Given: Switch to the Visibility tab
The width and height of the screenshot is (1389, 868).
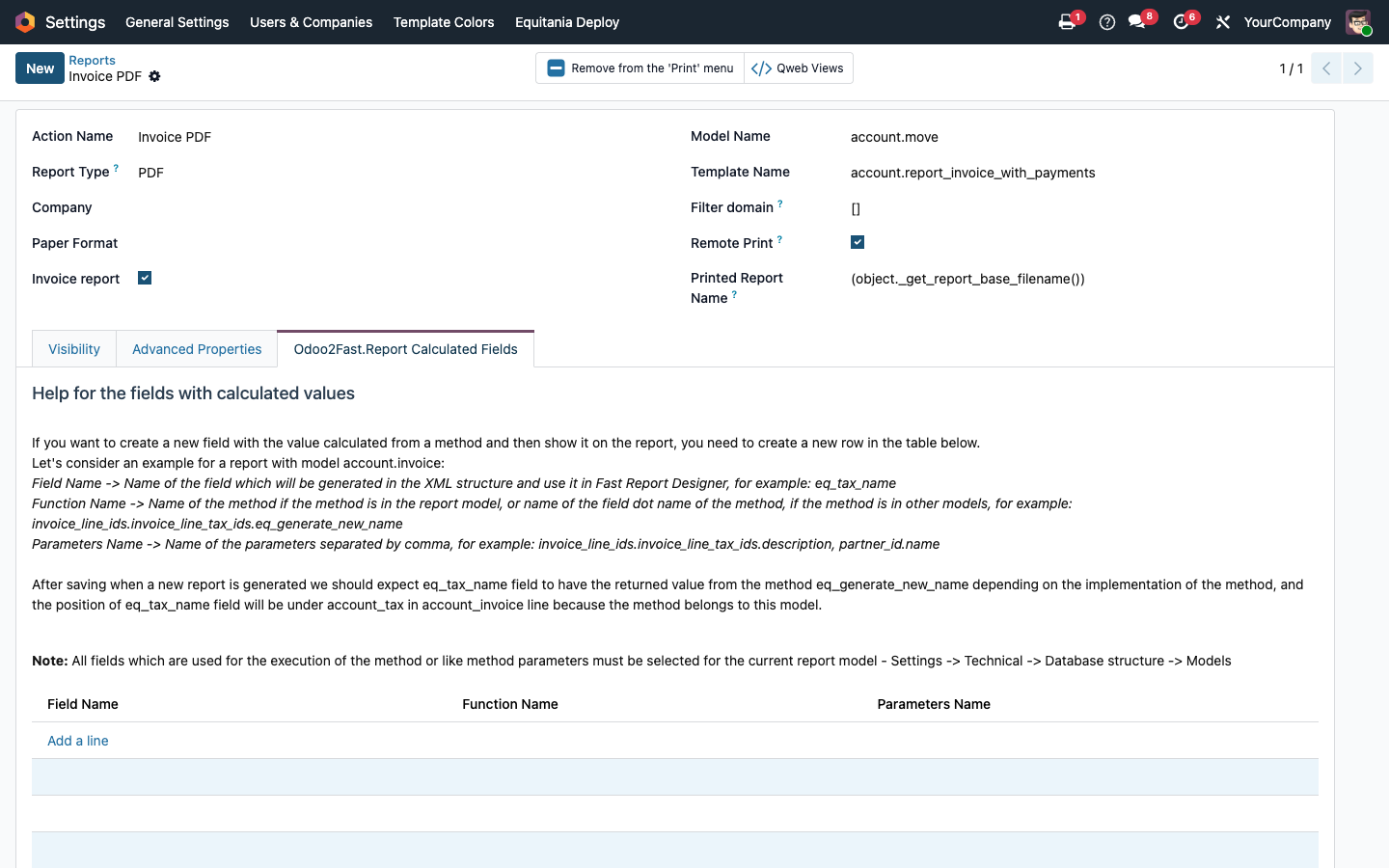Looking at the screenshot, I should point(74,349).
